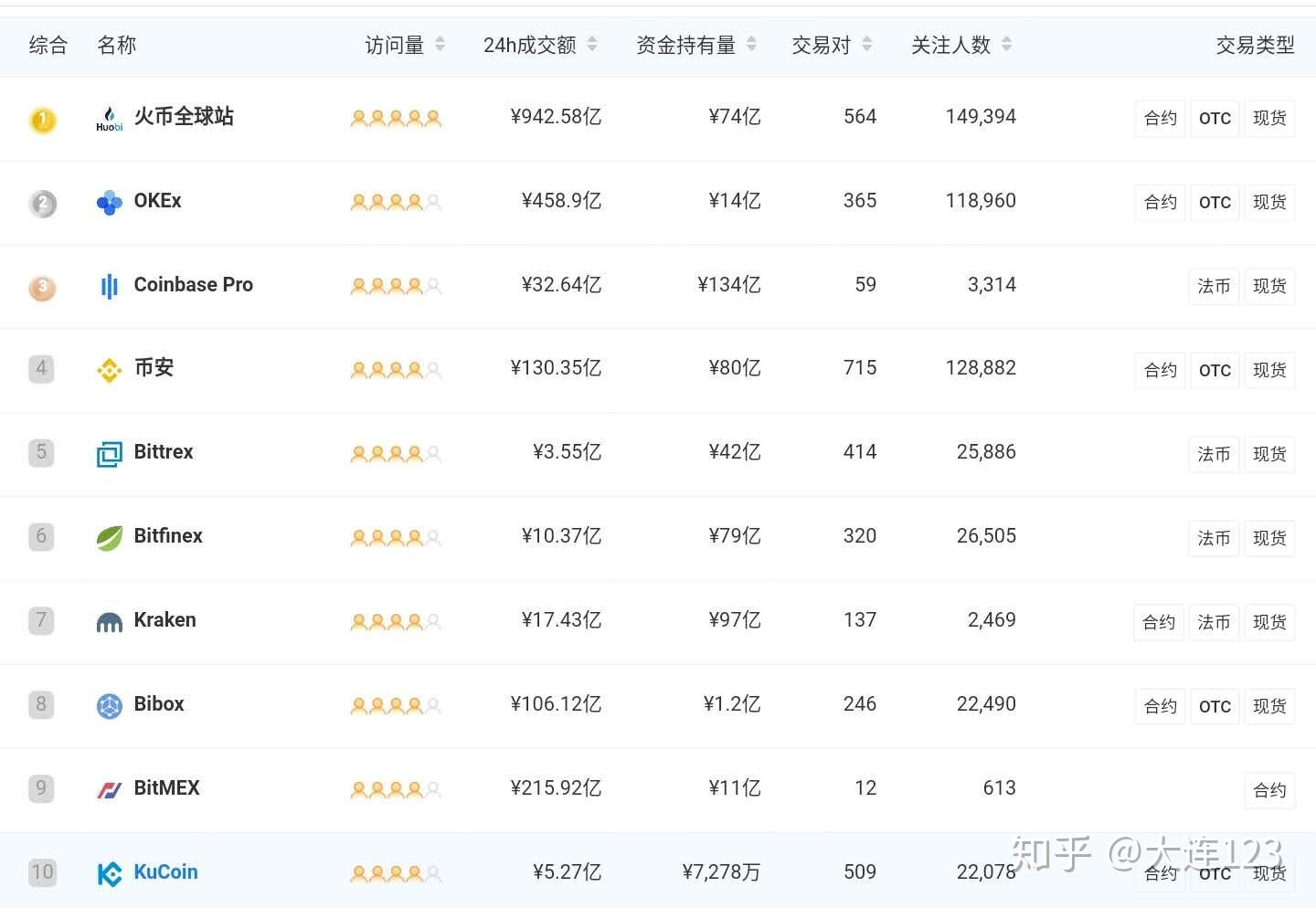Screen dimensions: 1316x908
Task: Click the Binance yellow diamond icon
Action: [x=109, y=369]
